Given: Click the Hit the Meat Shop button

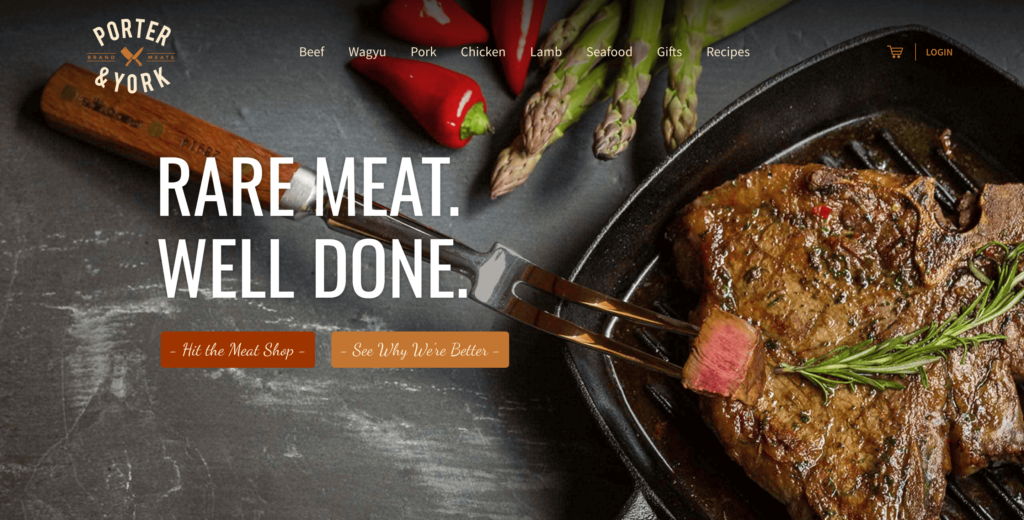Looking at the screenshot, I should pos(238,349).
